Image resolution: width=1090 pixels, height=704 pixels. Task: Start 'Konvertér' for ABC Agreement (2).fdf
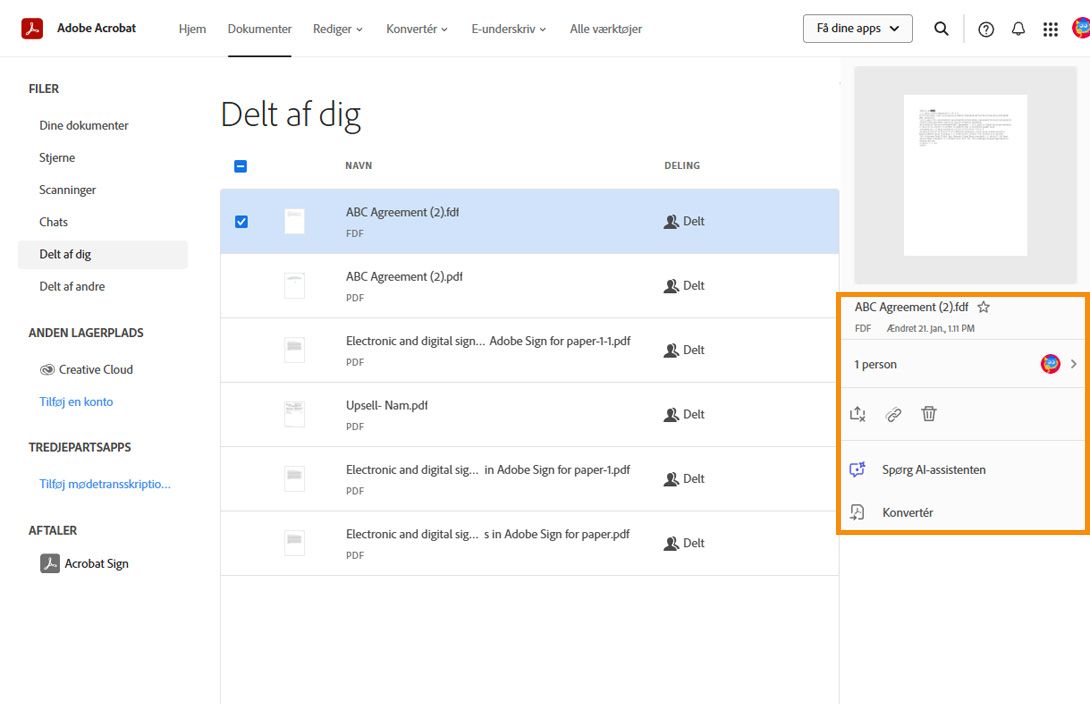(x=905, y=512)
